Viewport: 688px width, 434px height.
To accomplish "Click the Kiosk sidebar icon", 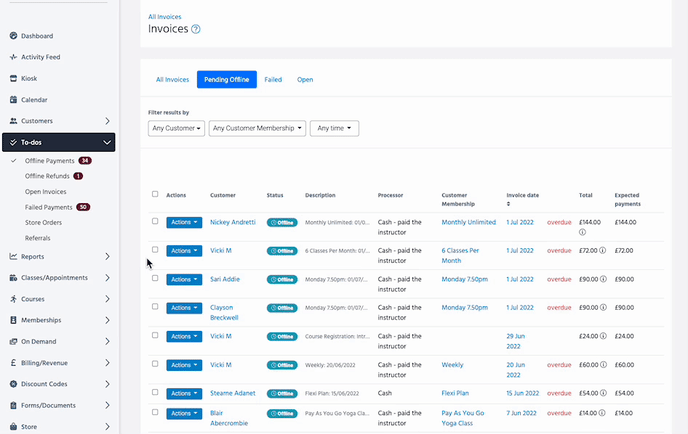I will [x=13, y=78].
